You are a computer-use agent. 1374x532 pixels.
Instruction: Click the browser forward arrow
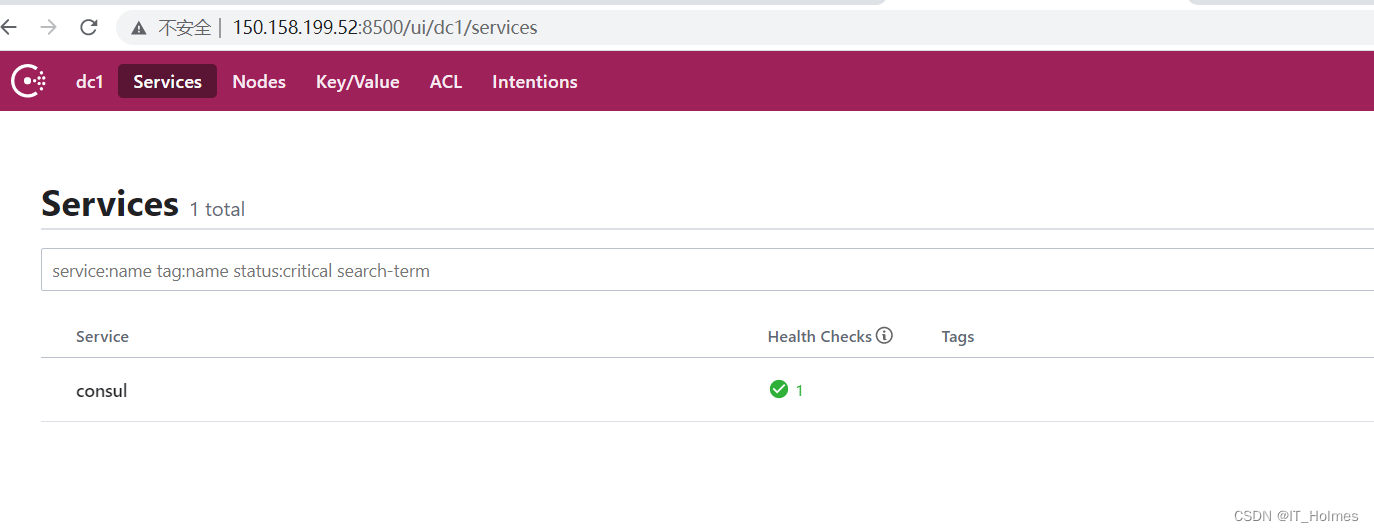pyautogui.click(x=48, y=27)
